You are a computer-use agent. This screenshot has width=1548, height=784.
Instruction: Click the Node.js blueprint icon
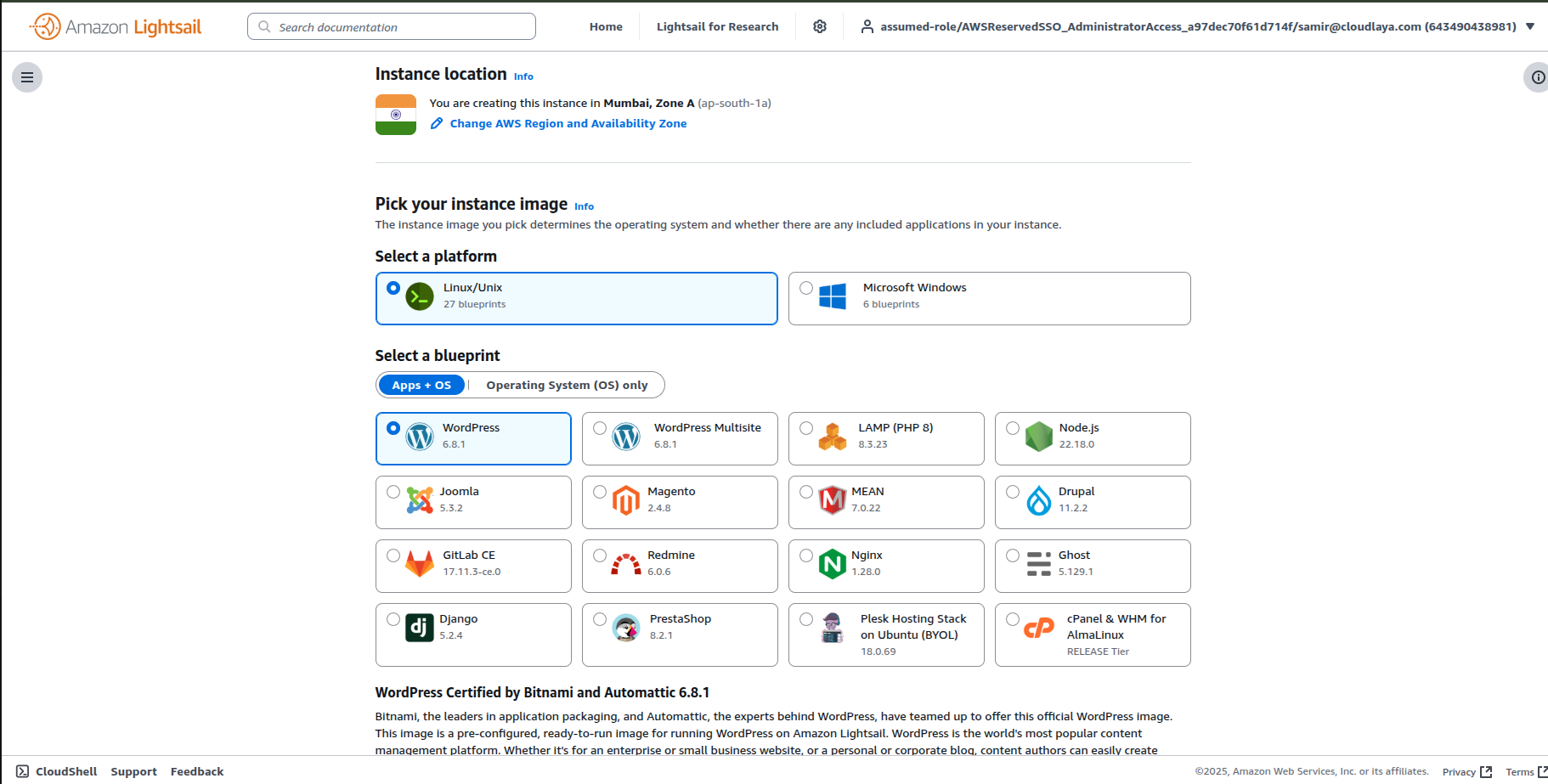pyautogui.click(x=1039, y=436)
